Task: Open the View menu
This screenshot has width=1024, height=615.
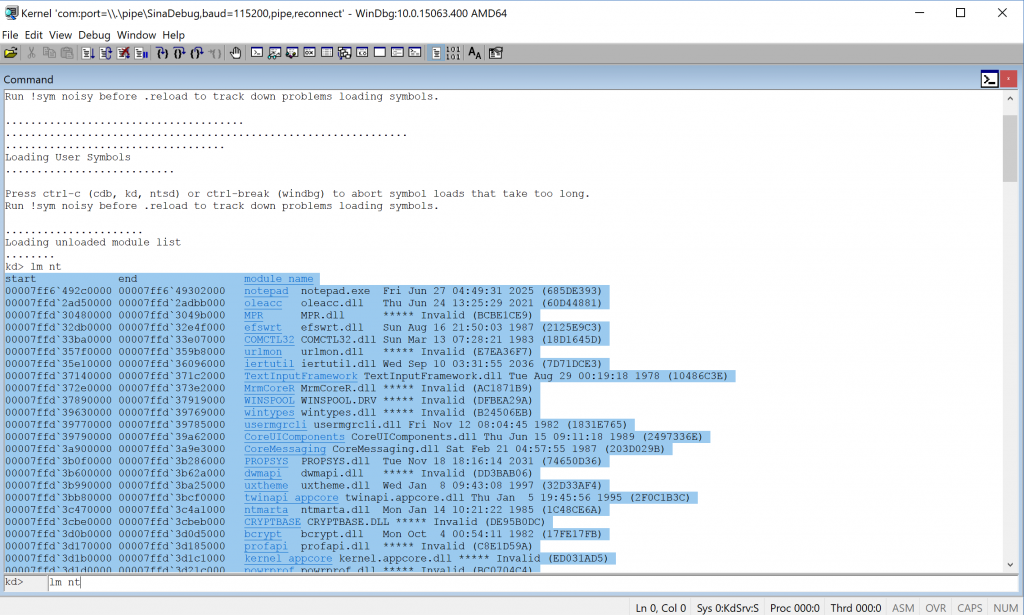Action: click(60, 35)
